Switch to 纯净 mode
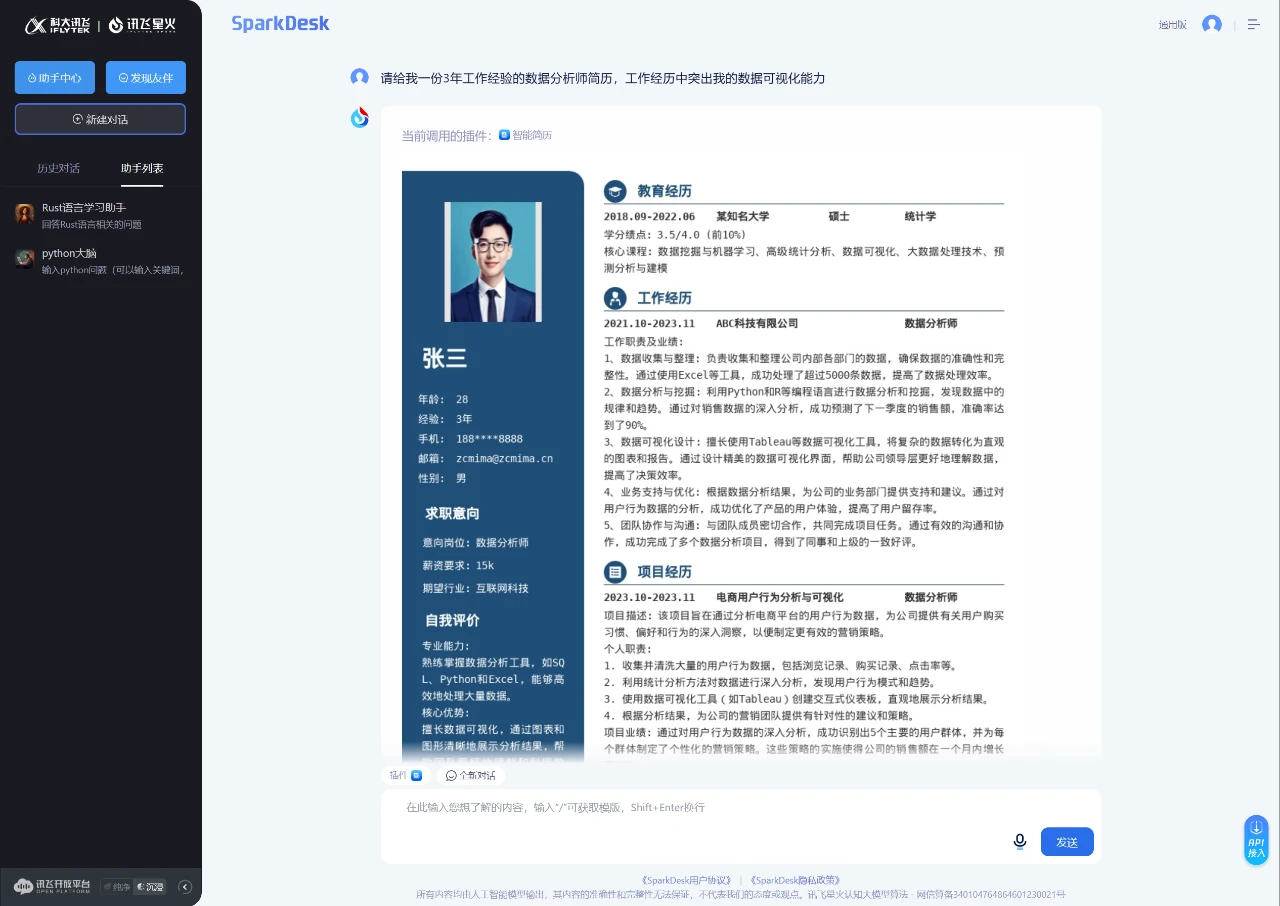This screenshot has height=906, width=1280. pyautogui.click(x=116, y=886)
